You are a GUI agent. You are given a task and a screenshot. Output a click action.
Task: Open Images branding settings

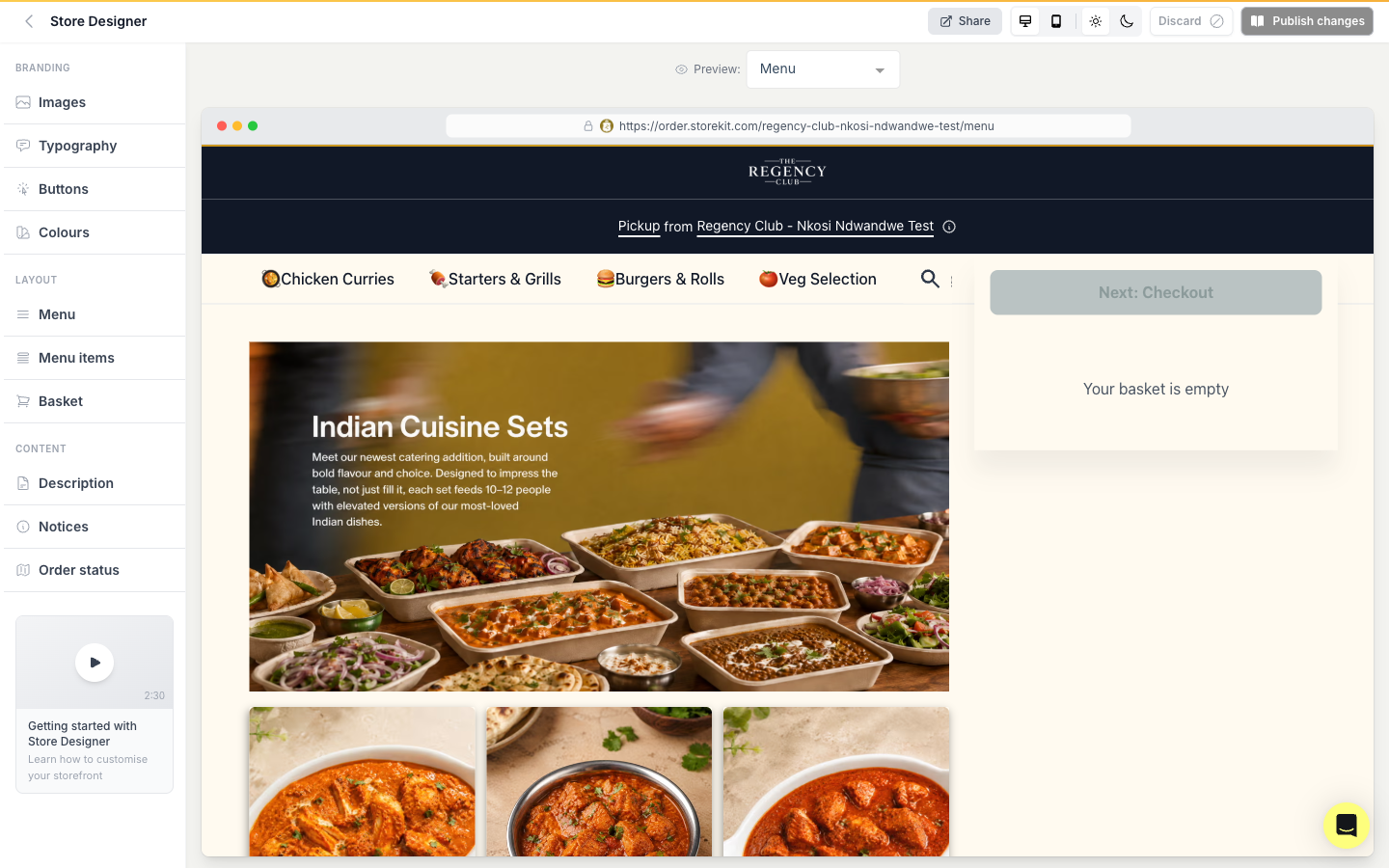95,102
